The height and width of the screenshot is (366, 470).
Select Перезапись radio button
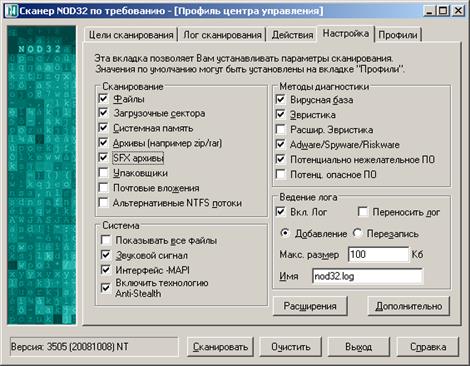pyautogui.click(x=357, y=233)
